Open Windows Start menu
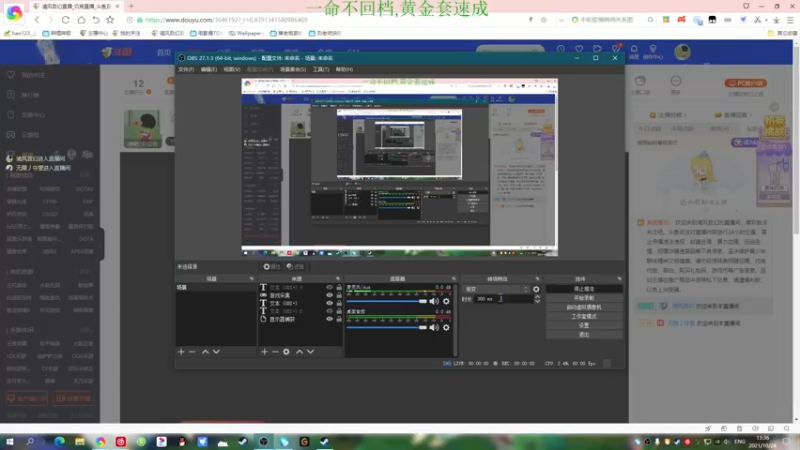The width and height of the screenshot is (800, 450). pyautogui.click(x=10, y=441)
